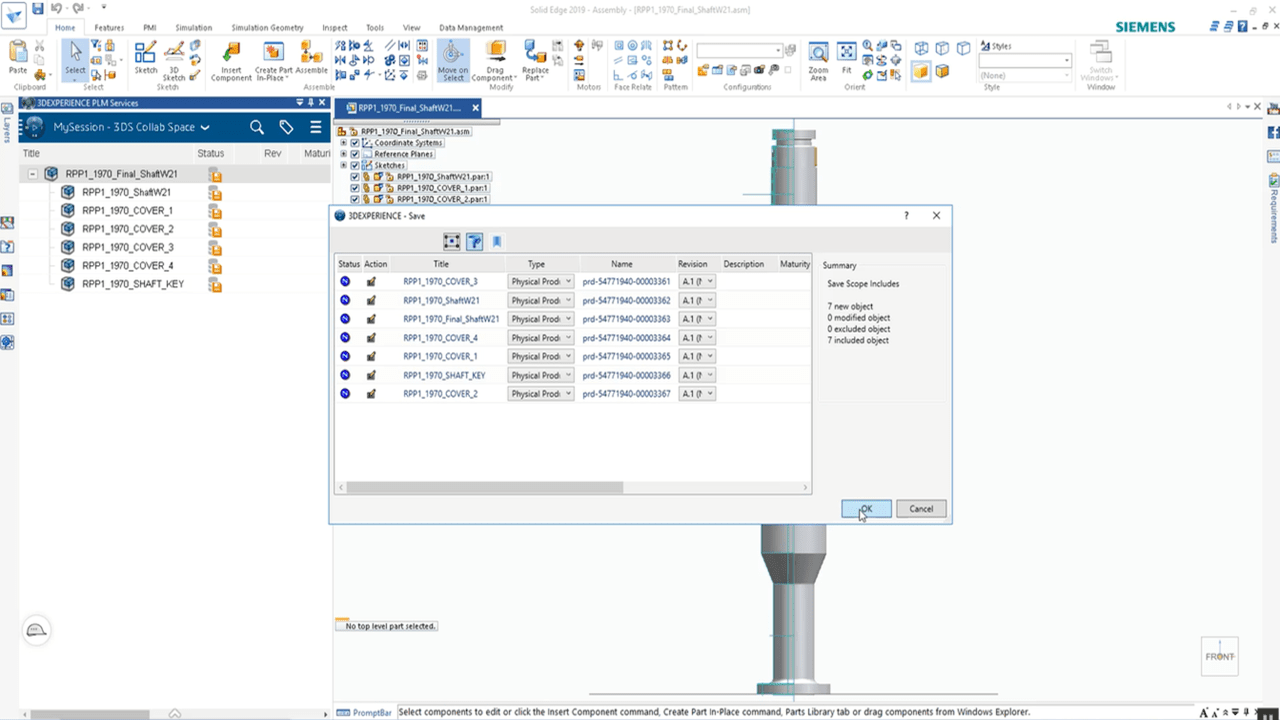The width and height of the screenshot is (1280, 720).
Task: Switch to the Simulation tab
Action: (x=193, y=28)
